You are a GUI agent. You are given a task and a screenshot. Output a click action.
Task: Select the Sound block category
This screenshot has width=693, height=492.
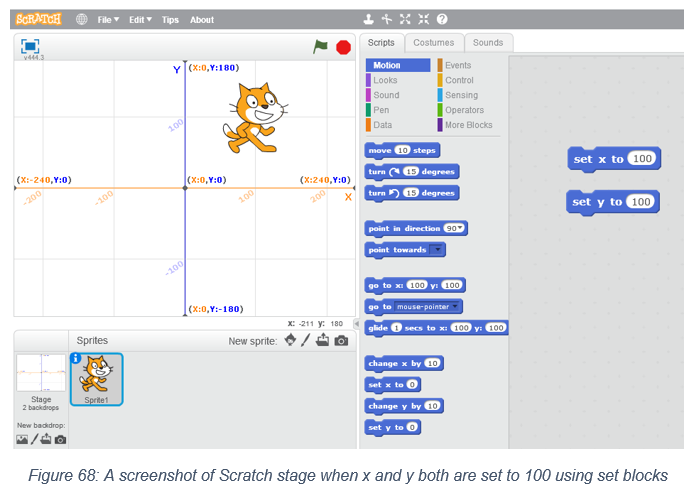point(386,95)
